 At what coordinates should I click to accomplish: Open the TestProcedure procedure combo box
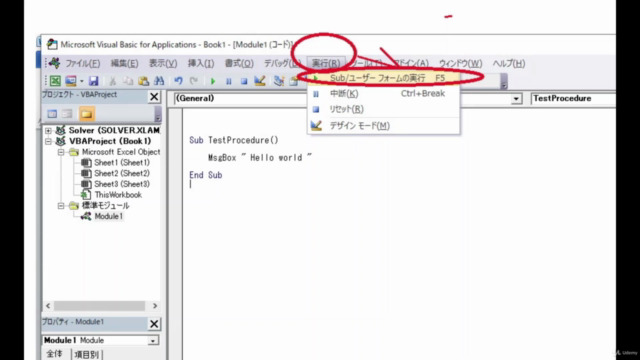tap(573, 98)
